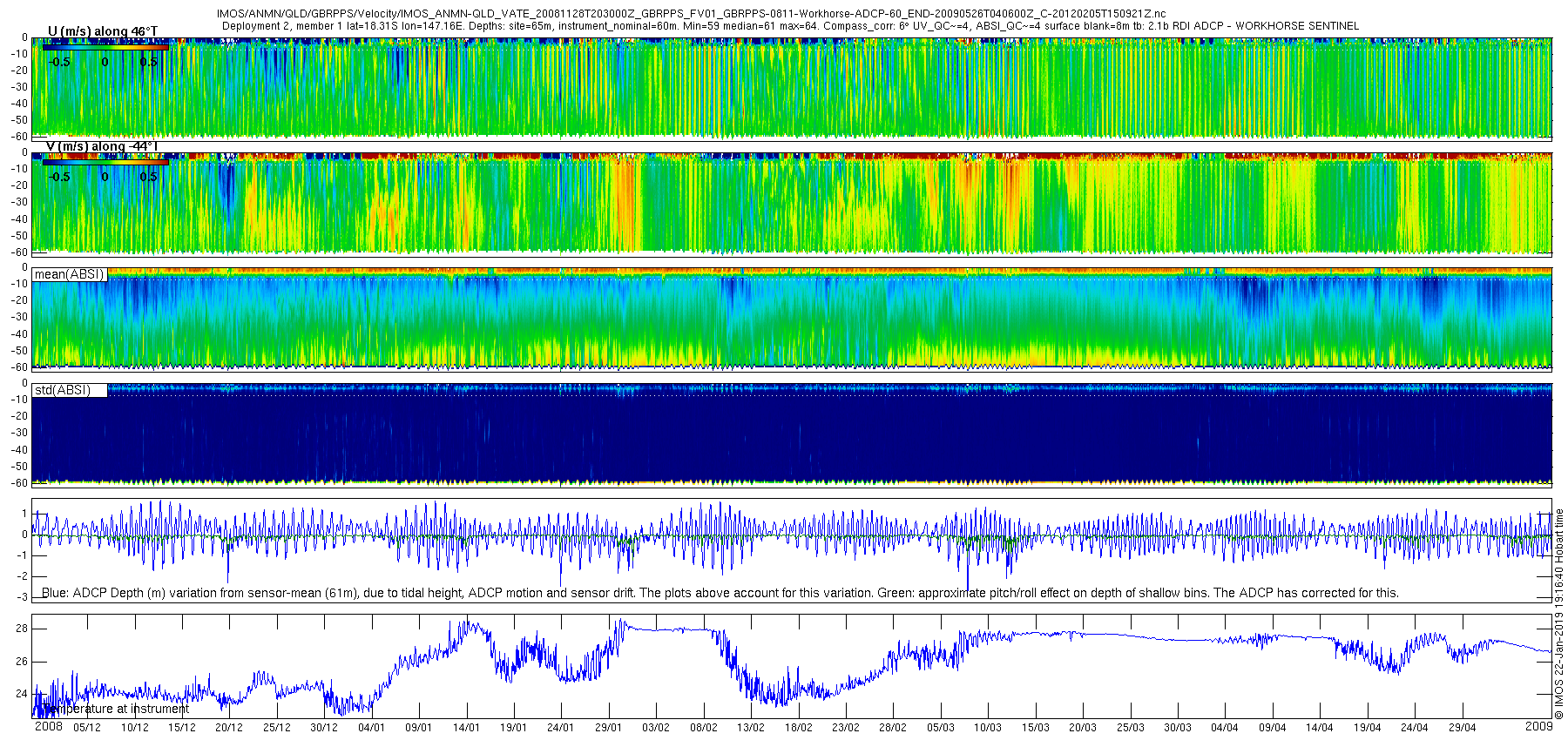Click the 2009 year label at axis end
Screen dimensions: 1568x740
click(1539, 726)
